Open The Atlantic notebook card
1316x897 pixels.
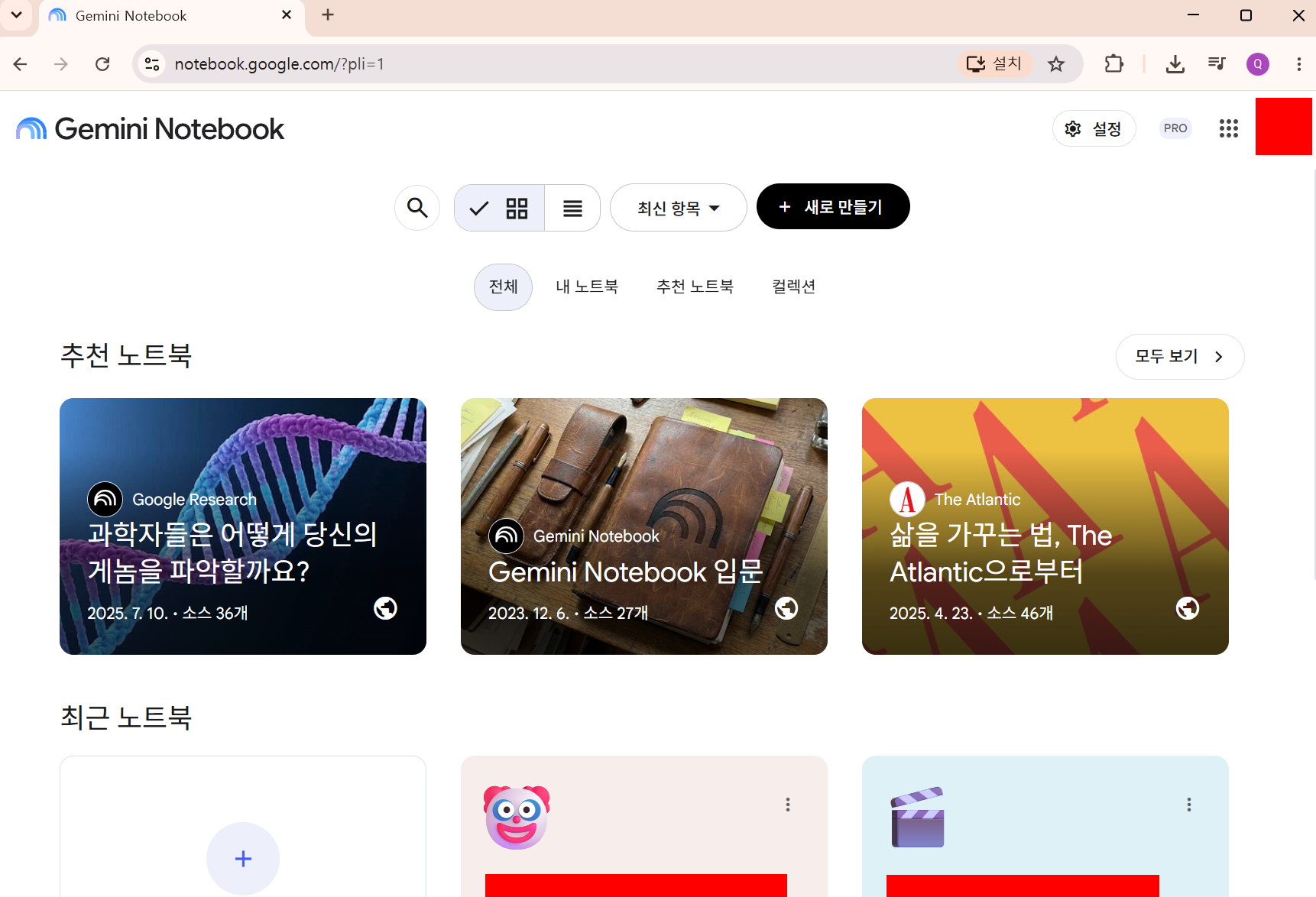[x=1045, y=526]
